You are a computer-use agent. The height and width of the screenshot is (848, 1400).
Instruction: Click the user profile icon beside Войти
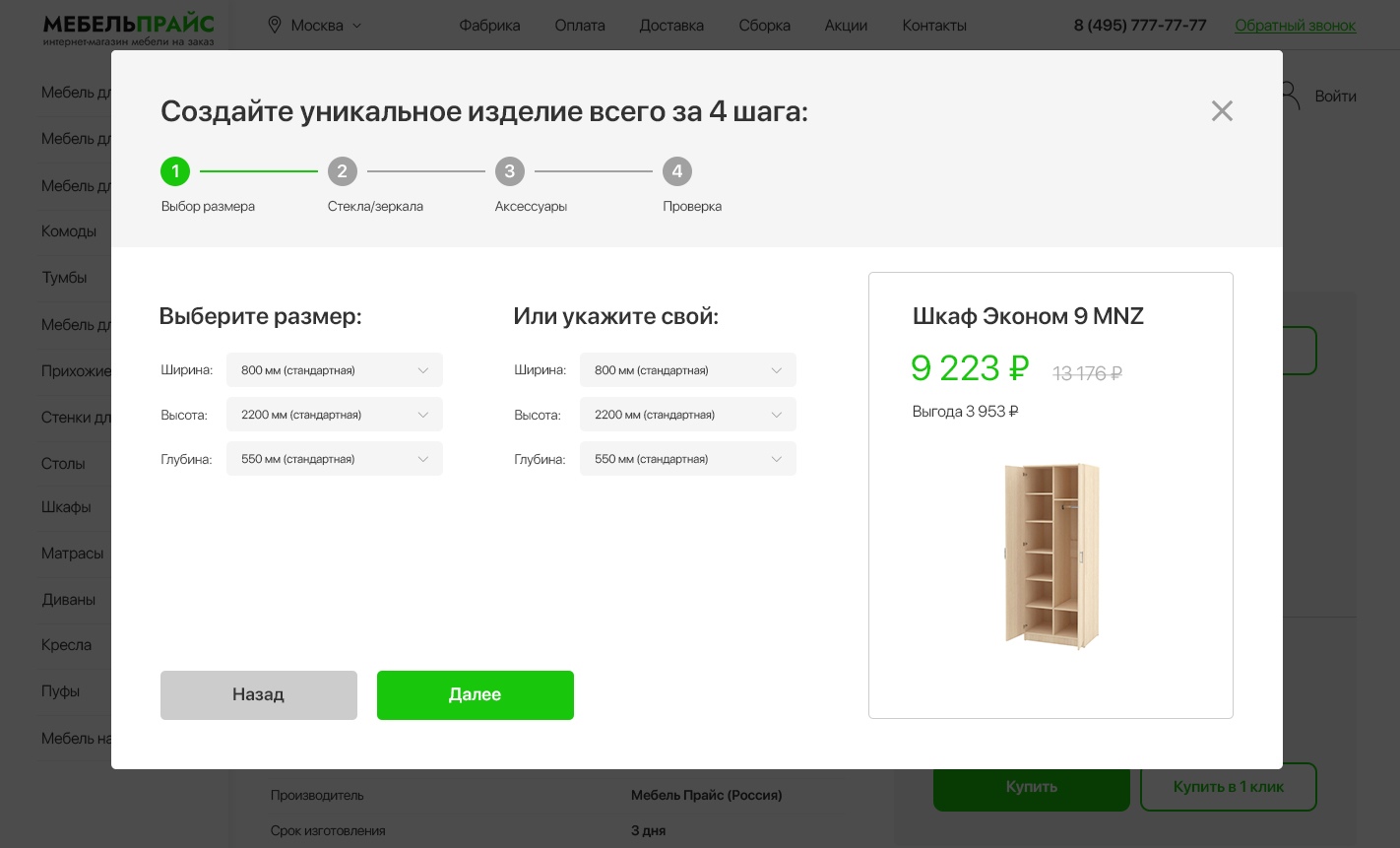pos(1290,96)
